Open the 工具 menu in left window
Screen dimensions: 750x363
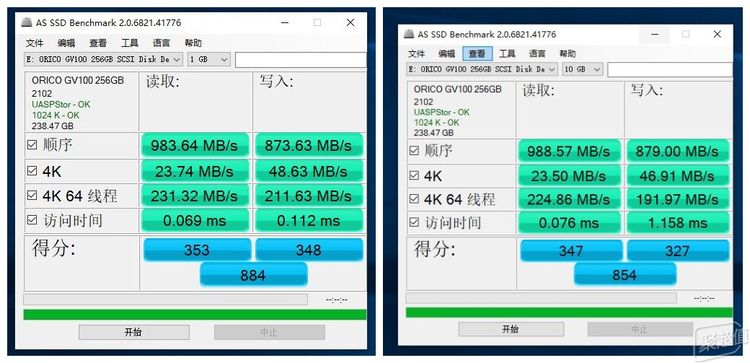pyautogui.click(x=130, y=43)
